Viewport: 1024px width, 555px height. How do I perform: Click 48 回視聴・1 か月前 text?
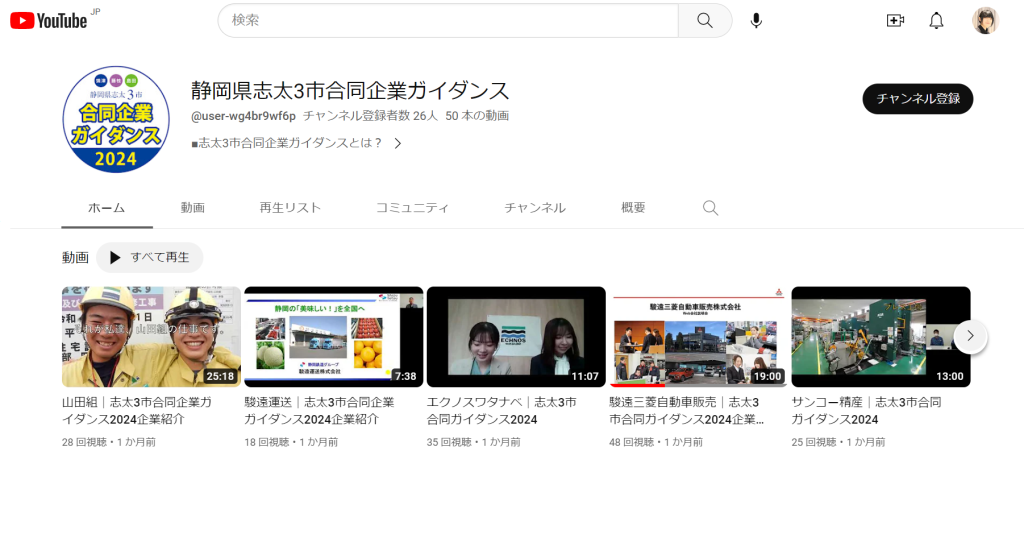pos(656,442)
